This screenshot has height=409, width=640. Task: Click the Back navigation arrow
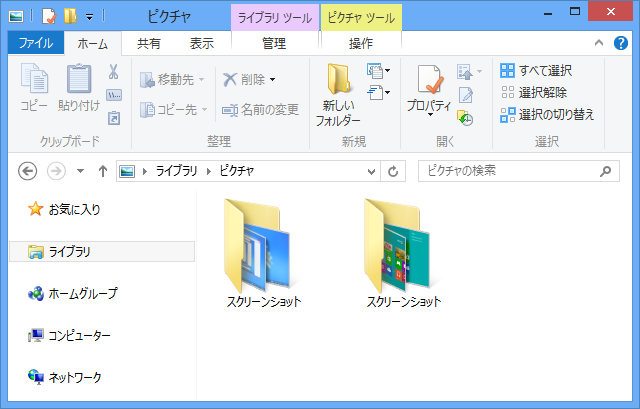point(28,171)
